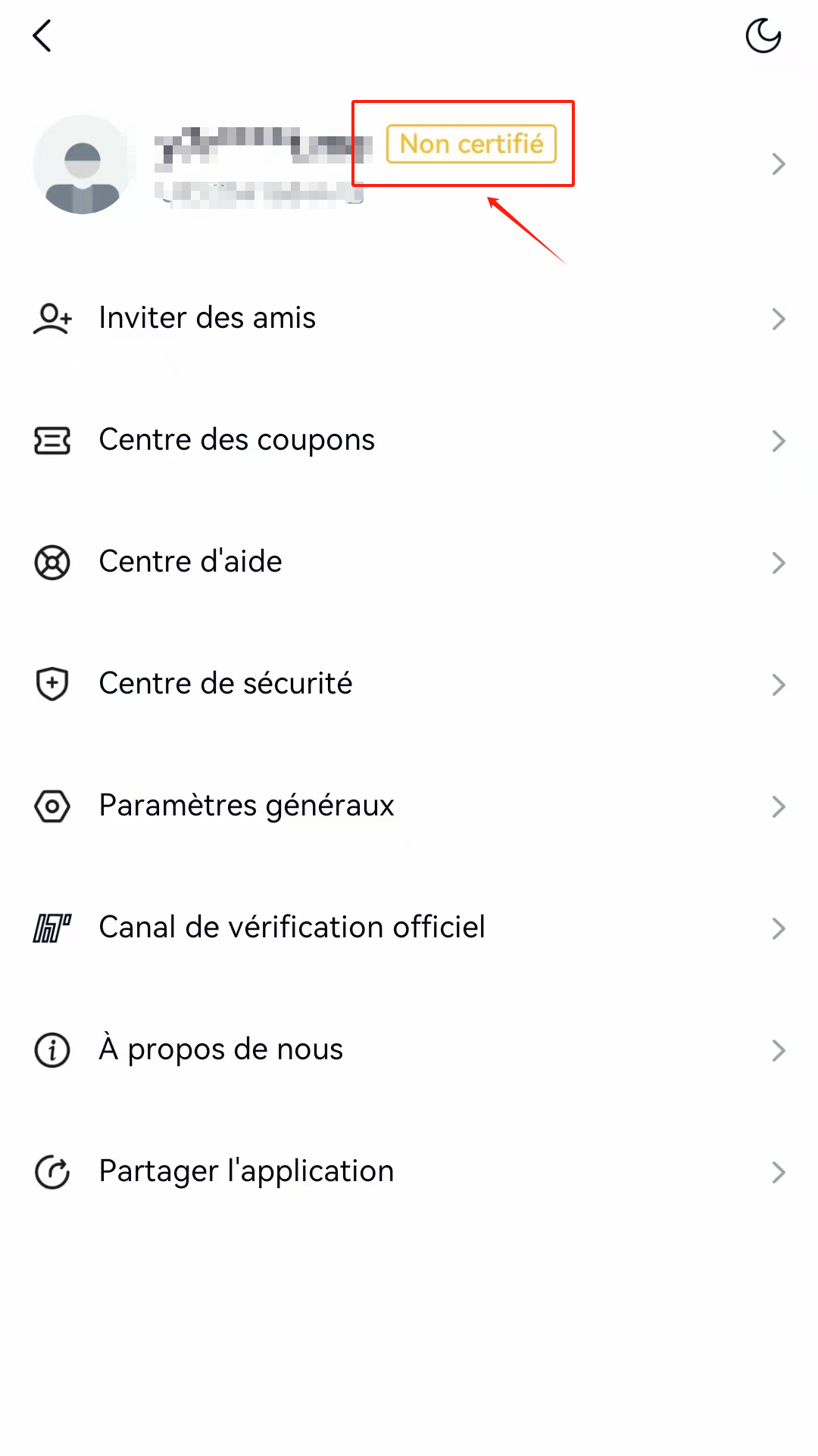This screenshot has width=818, height=1456.
Task: Click the shield security icon
Action: click(52, 684)
